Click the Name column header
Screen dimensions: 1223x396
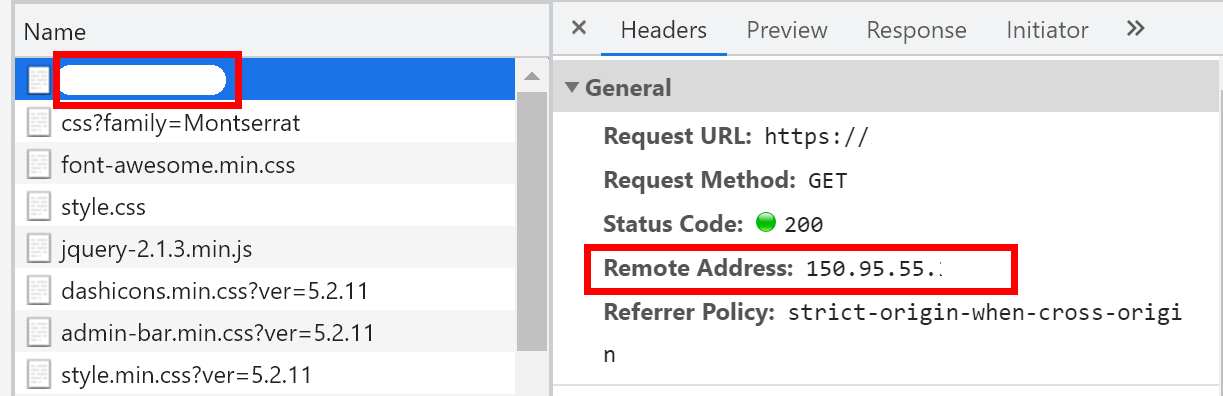click(54, 32)
